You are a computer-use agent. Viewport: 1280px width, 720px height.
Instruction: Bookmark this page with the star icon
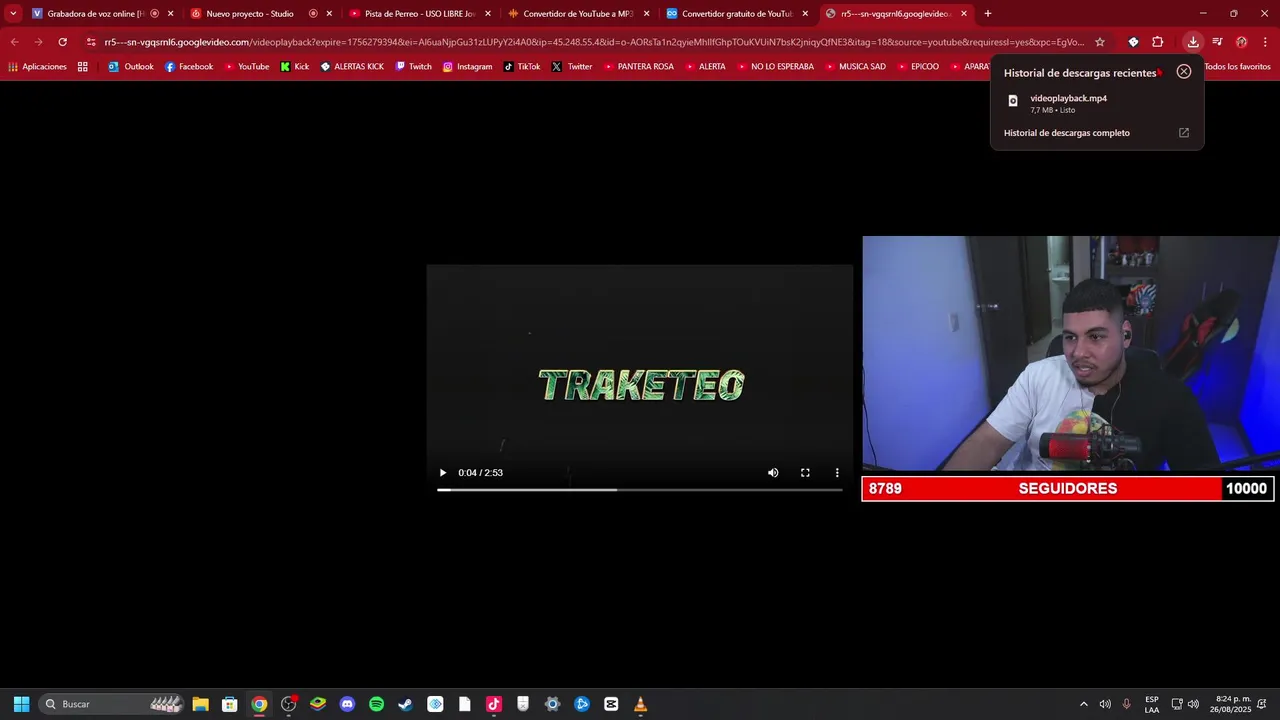(1100, 42)
